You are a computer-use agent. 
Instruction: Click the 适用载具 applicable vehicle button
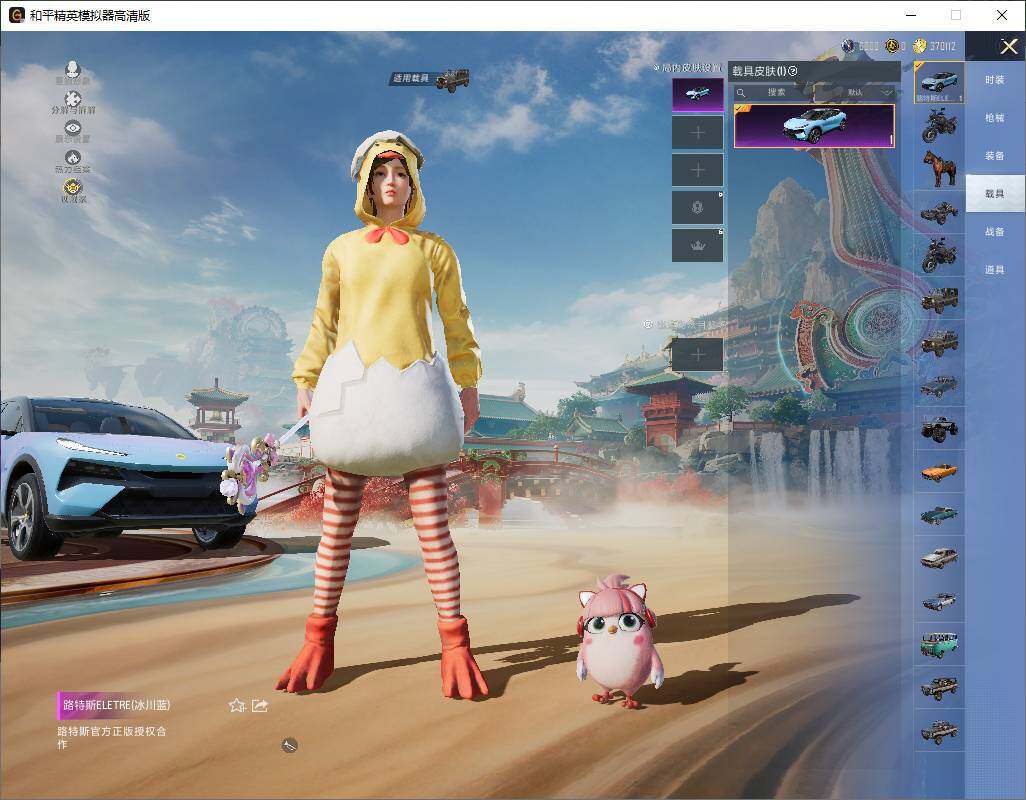click(x=430, y=79)
